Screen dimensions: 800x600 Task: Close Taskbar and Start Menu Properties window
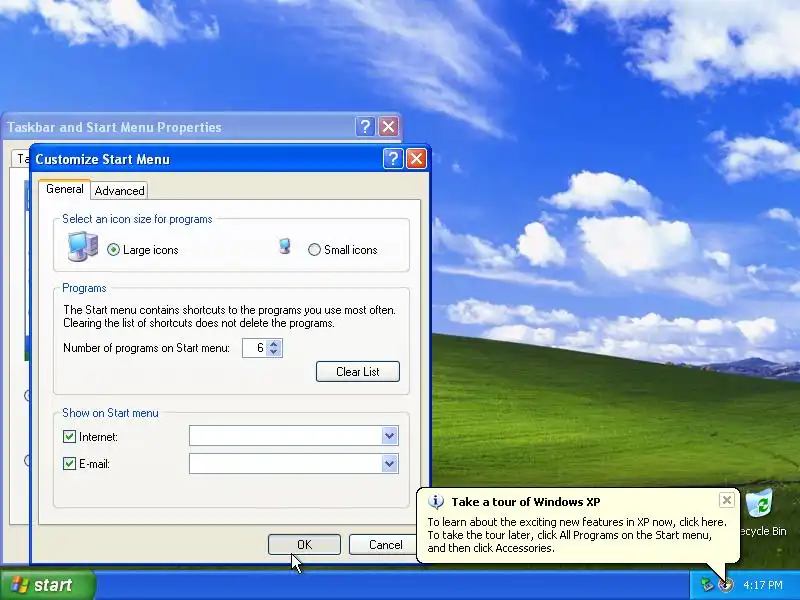click(x=388, y=127)
